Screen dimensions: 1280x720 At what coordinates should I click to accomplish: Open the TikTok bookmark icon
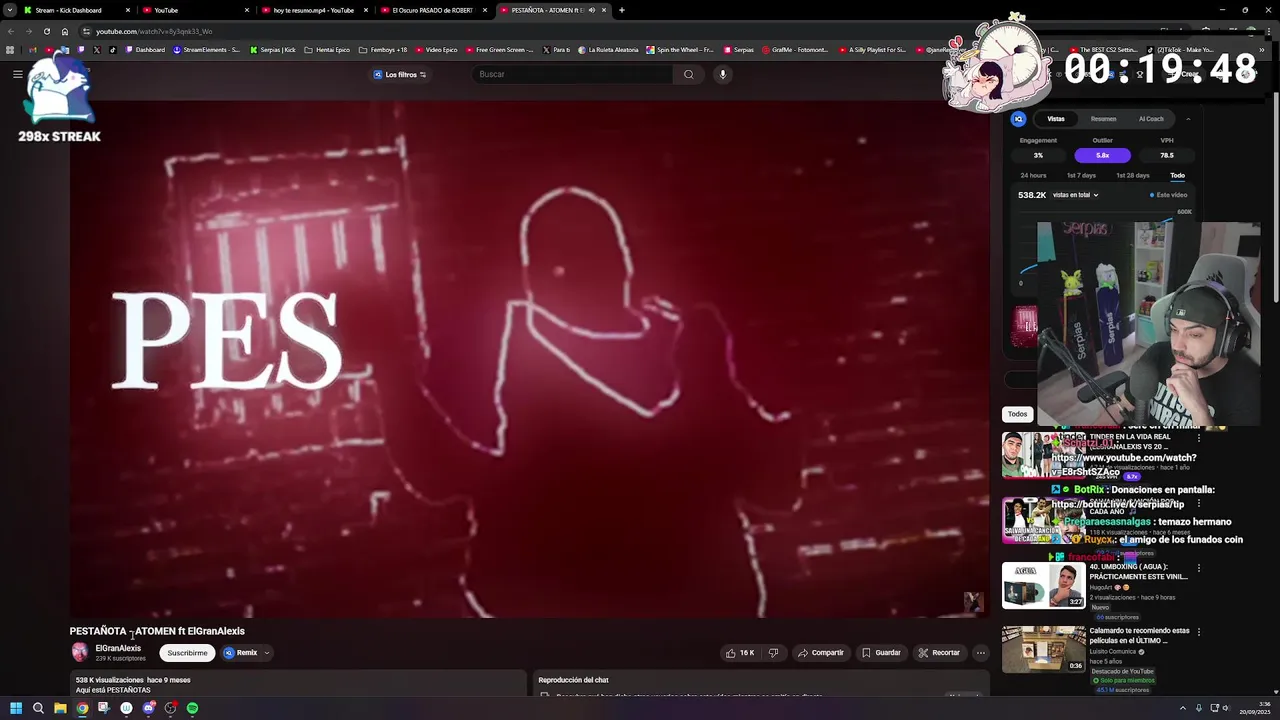112,50
